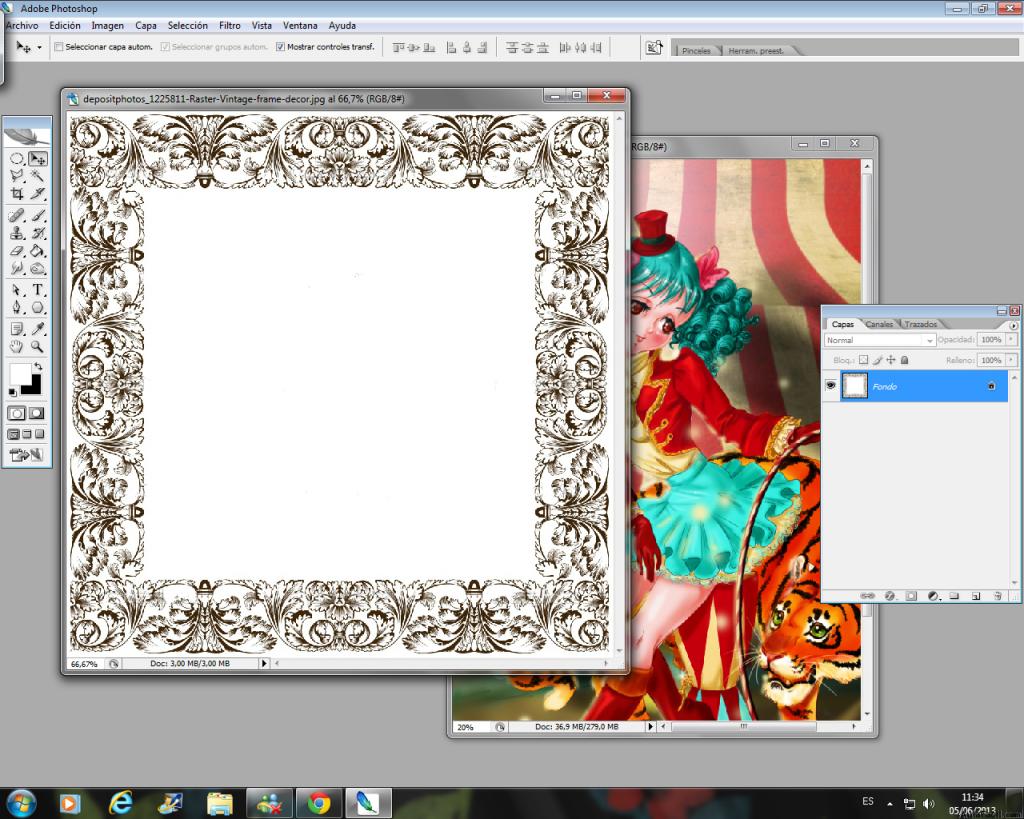The width and height of the screenshot is (1024, 819).
Task: Click the feather logo atop the toolbox
Action: (27, 135)
